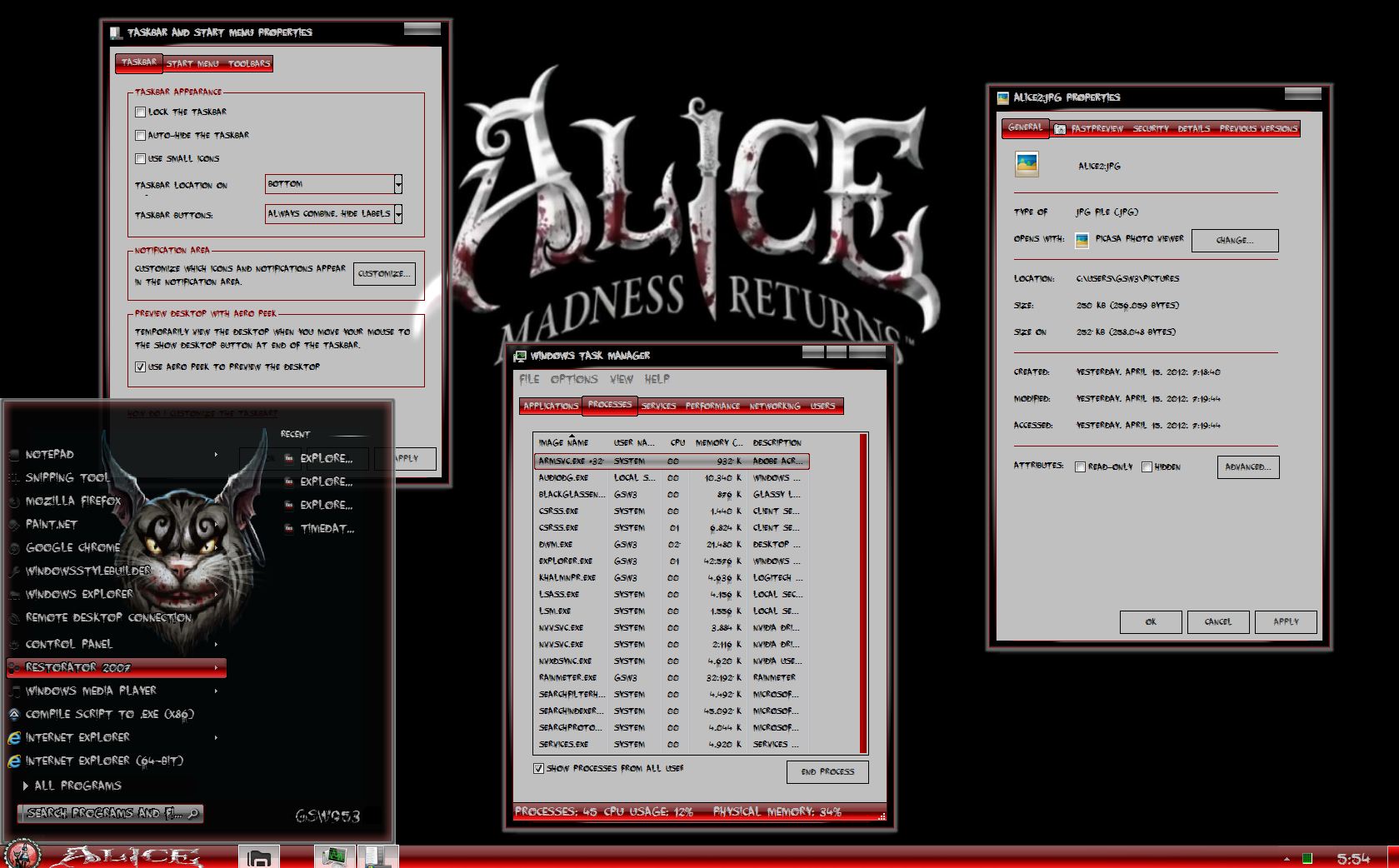Open the Taskbar buttons dropdown
Viewport: 1399px width, 868px height.
(398, 214)
